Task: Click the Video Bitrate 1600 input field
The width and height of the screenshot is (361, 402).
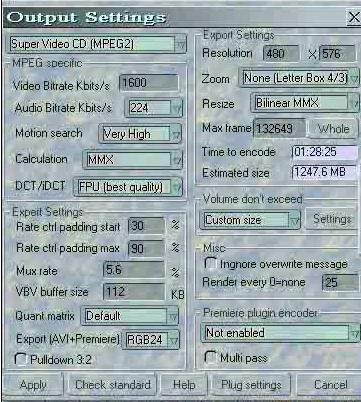Action: (x=149, y=83)
